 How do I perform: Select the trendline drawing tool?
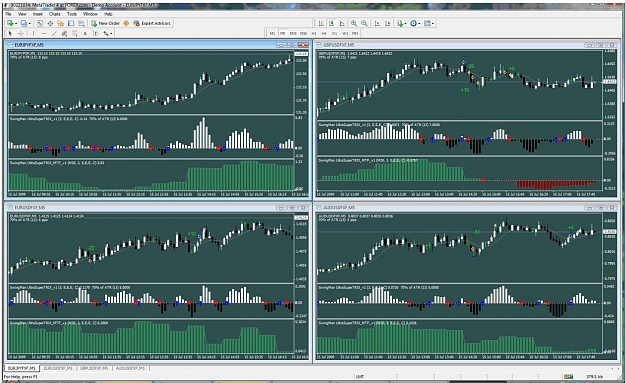pyautogui.click(x=54, y=33)
